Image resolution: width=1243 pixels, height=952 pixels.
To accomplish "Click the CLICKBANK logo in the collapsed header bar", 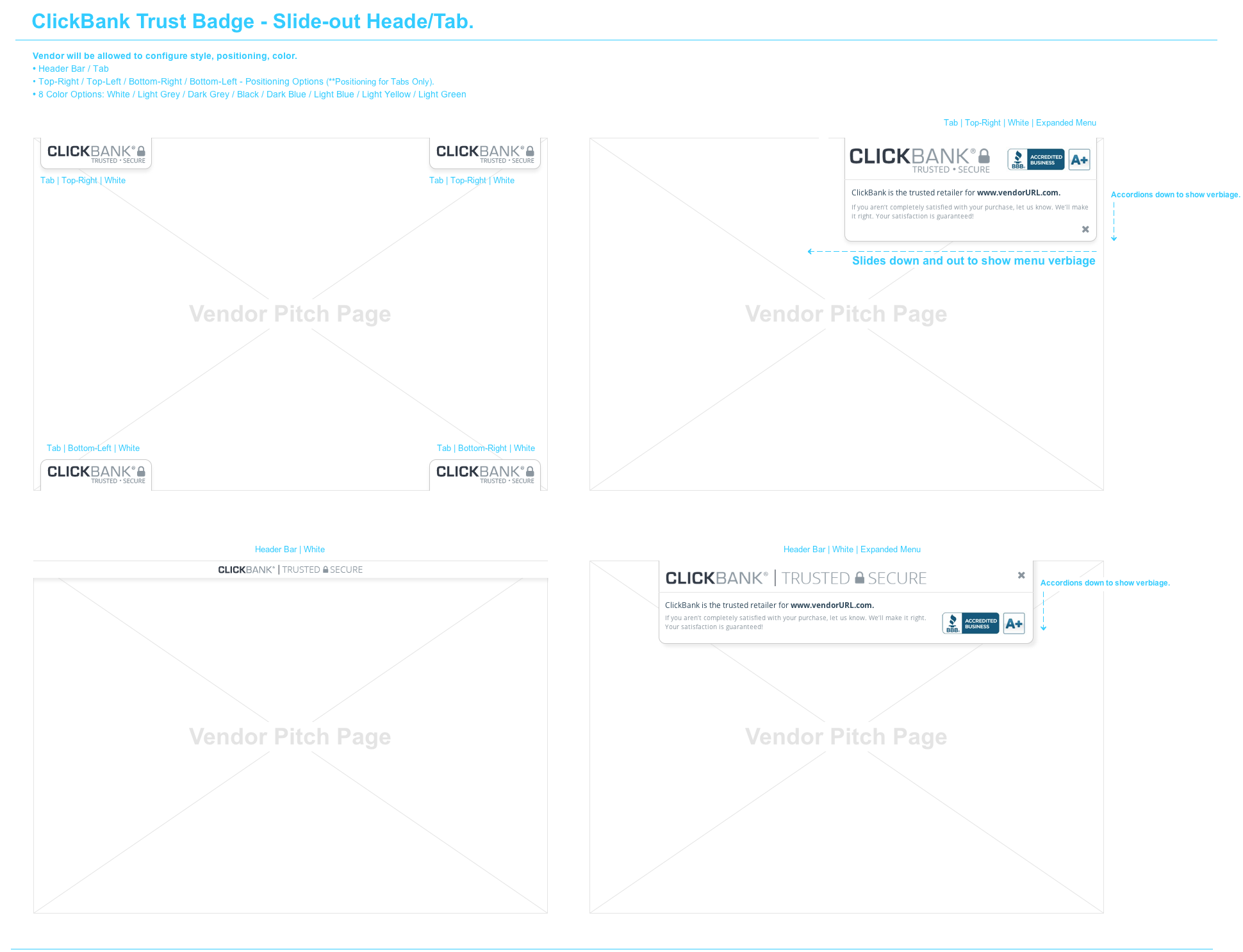I will click(x=246, y=570).
